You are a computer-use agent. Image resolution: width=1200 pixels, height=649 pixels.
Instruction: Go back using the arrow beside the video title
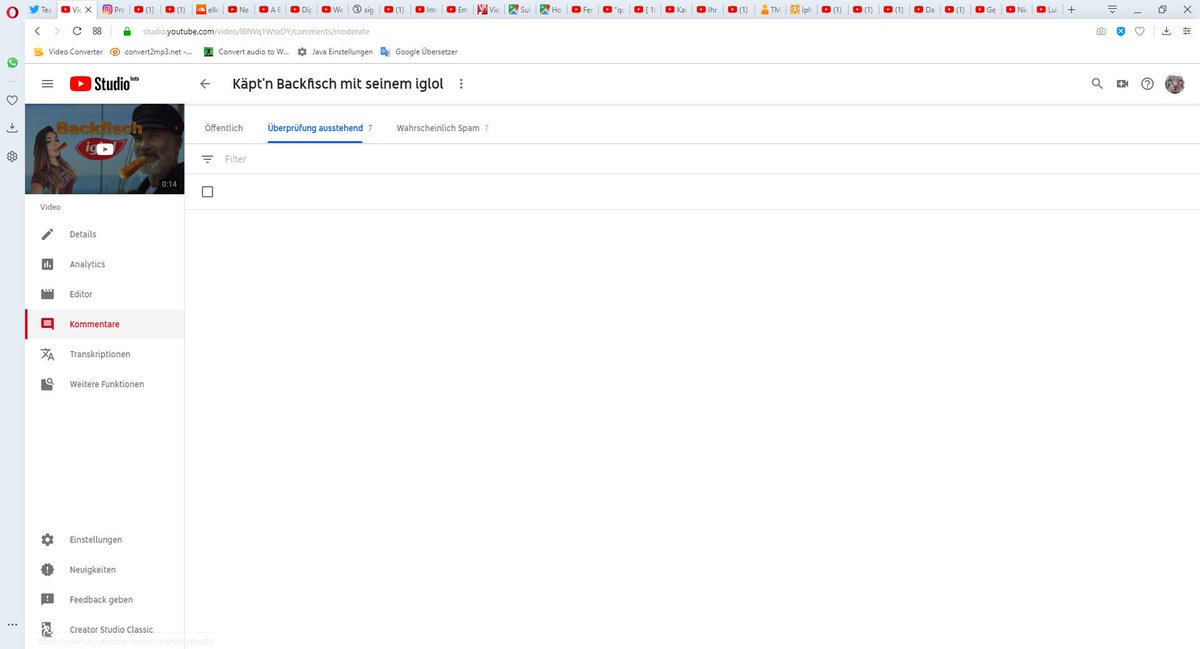[x=205, y=84]
